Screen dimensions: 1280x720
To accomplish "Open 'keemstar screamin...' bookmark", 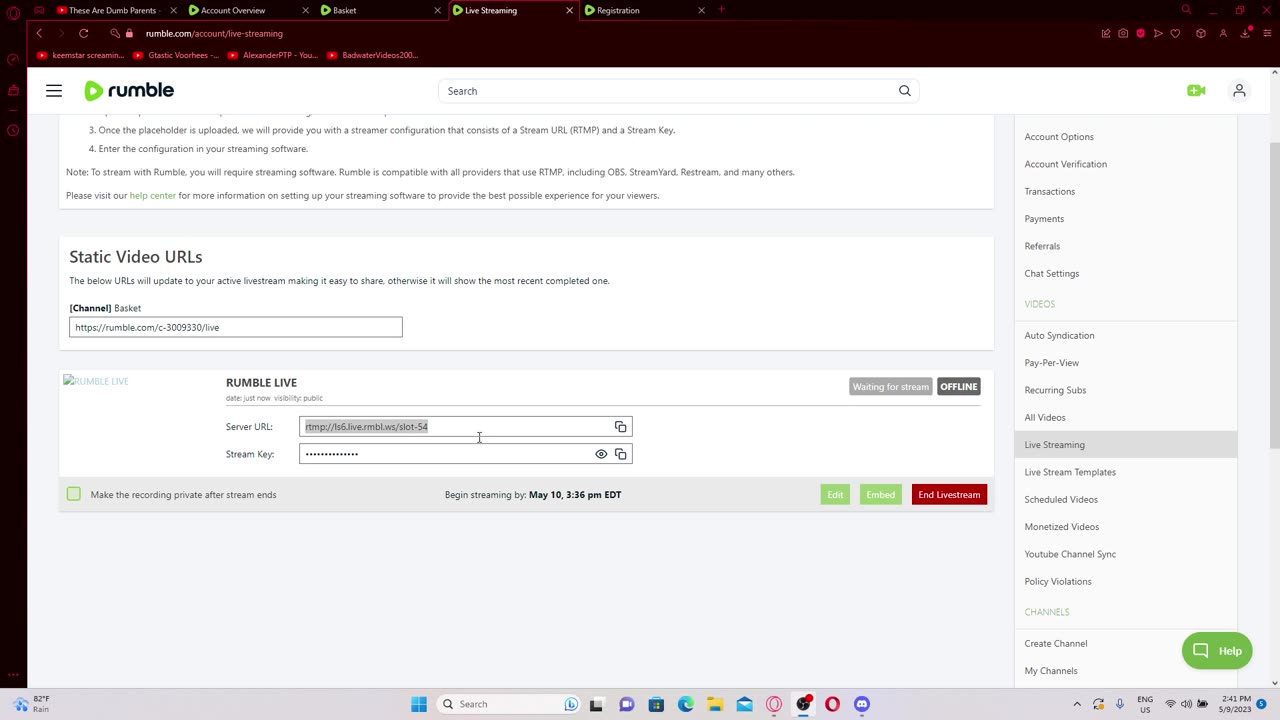I will (81, 55).
